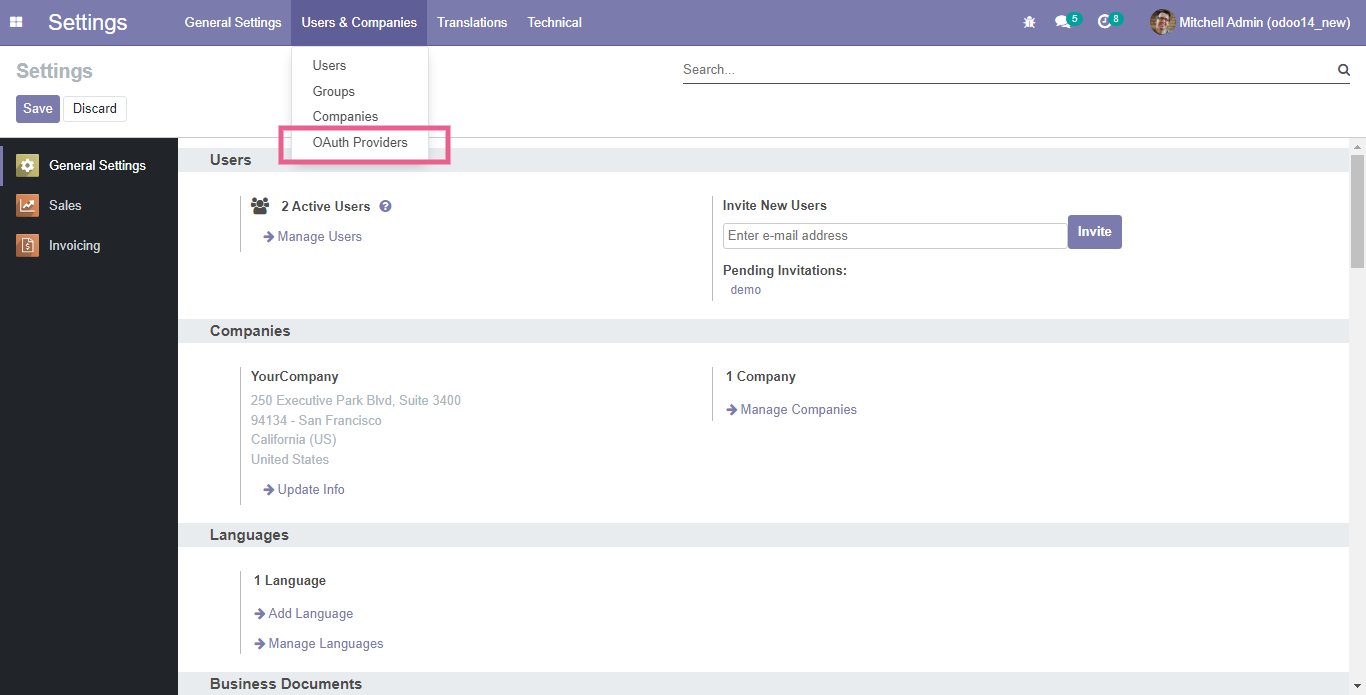Click the vertical scrollbar on the right

point(1357,212)
